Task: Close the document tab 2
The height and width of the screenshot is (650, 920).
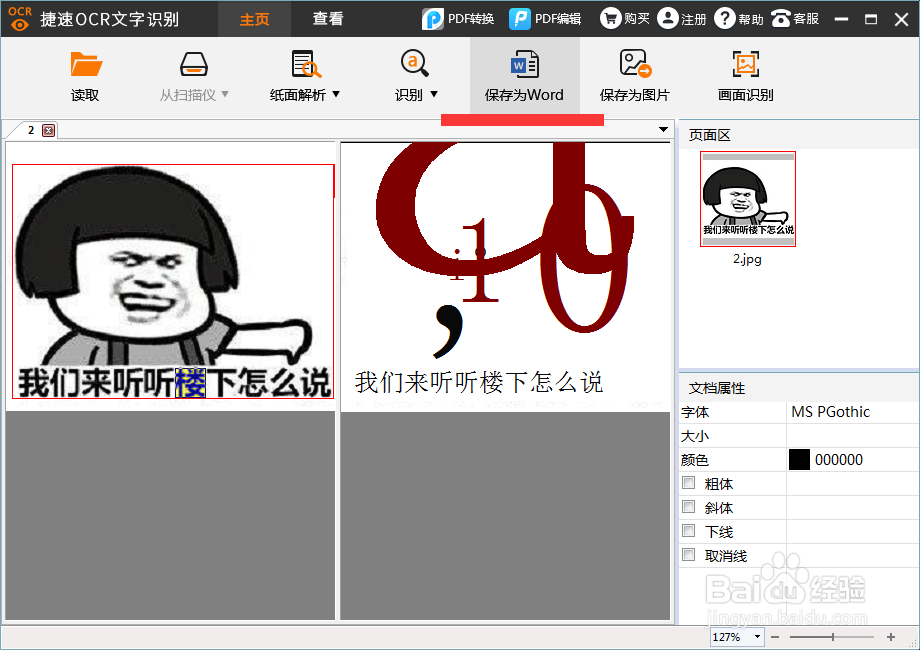Action: 49,130
